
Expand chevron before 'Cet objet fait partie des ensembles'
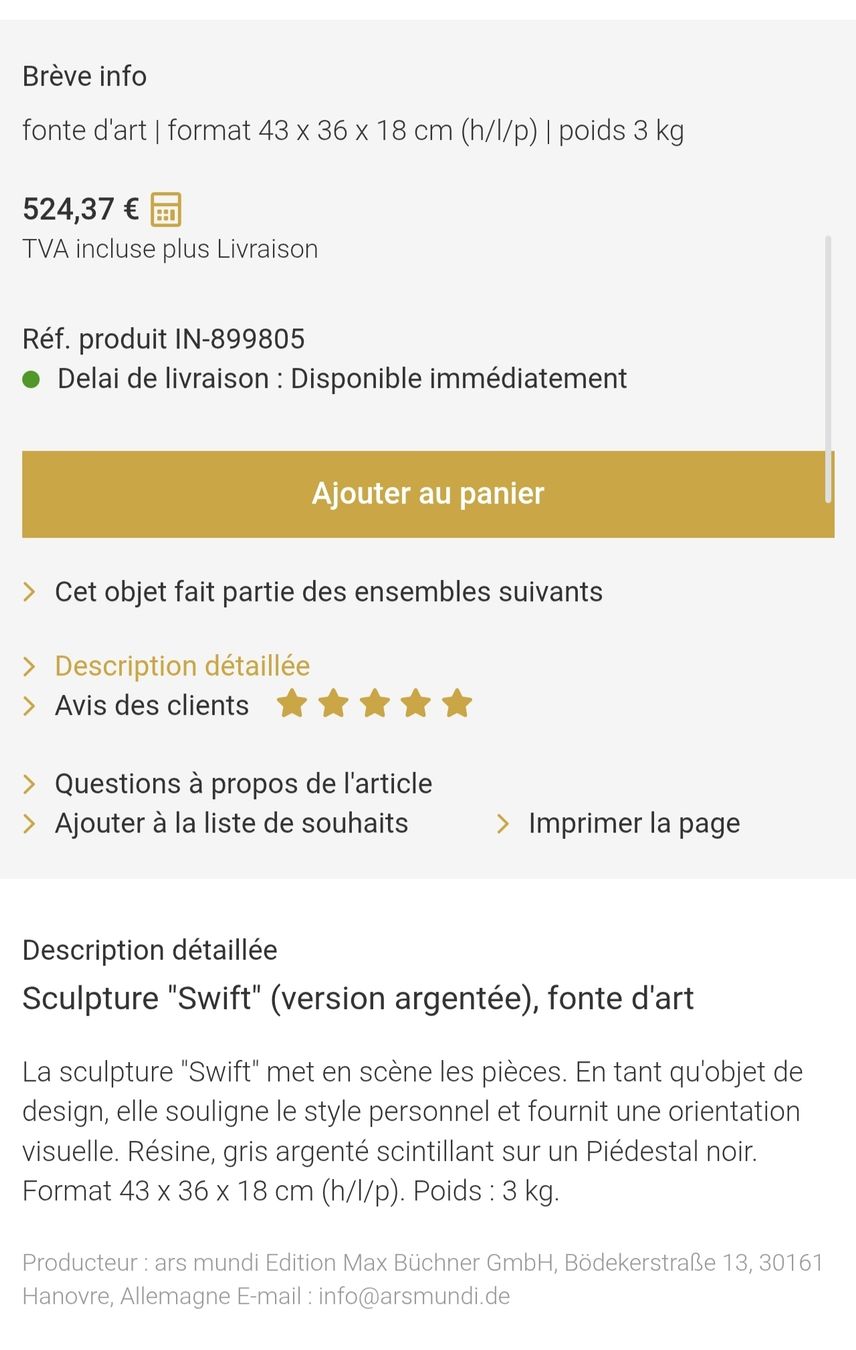point(30,592)
